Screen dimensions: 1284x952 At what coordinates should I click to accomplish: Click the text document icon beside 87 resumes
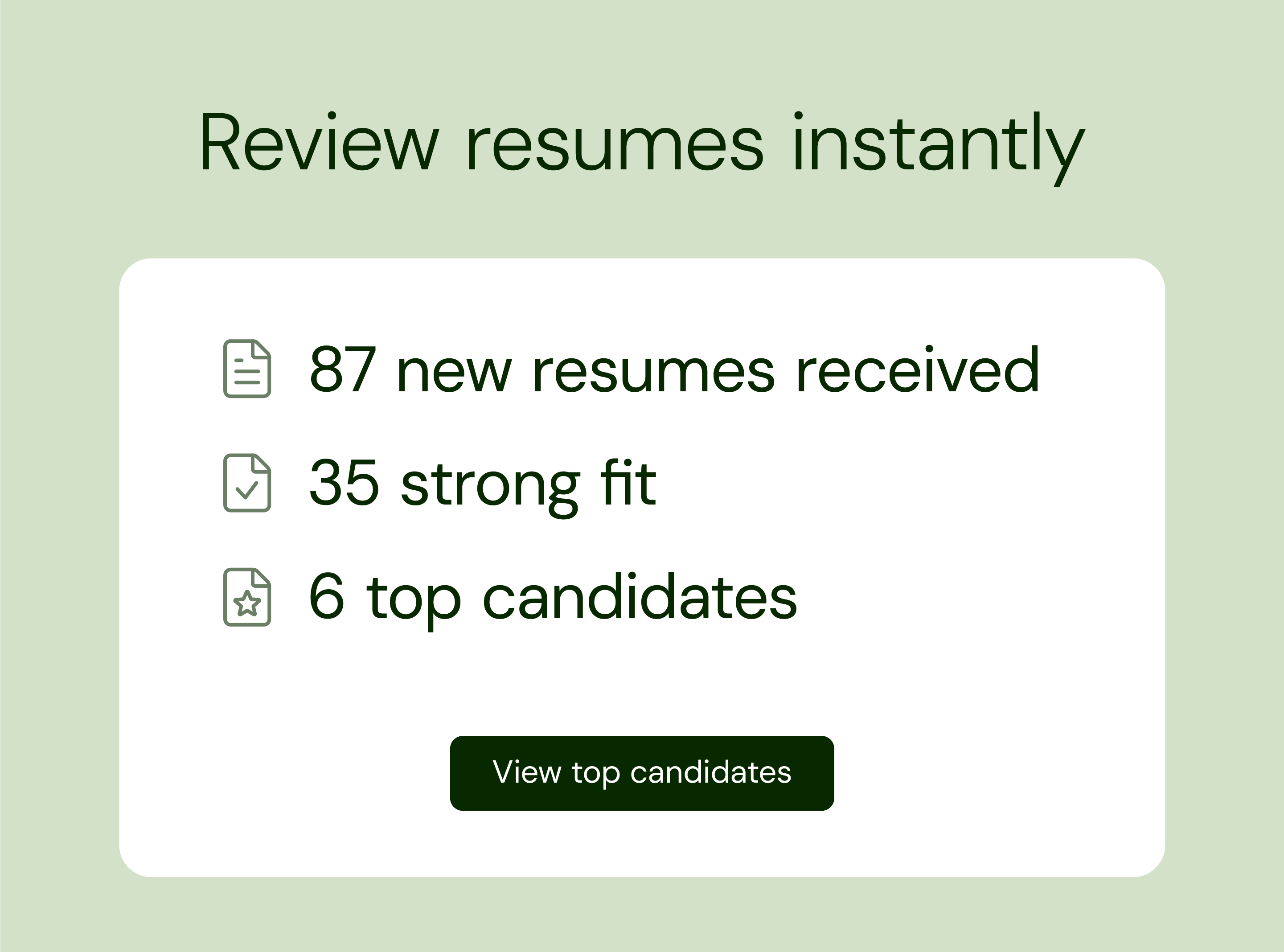pyautogui.click(x=246, y=369)
